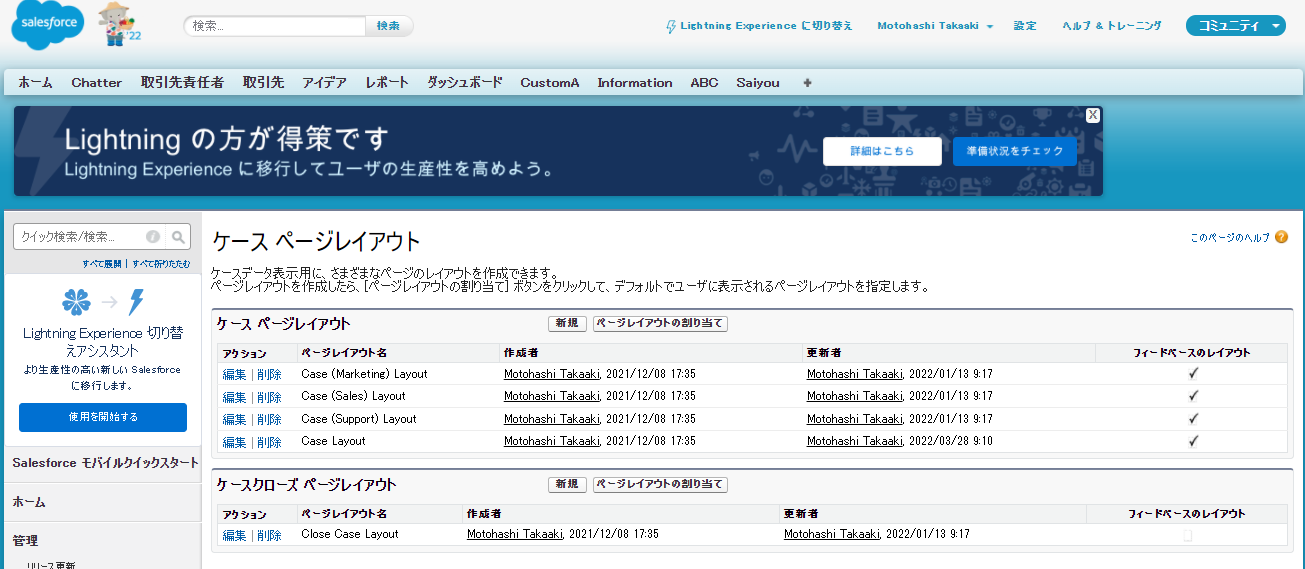Image resolution: width=1305 pixels, height=569 pixels.
Task: Open the ABC tab
Action: [704, 83]
